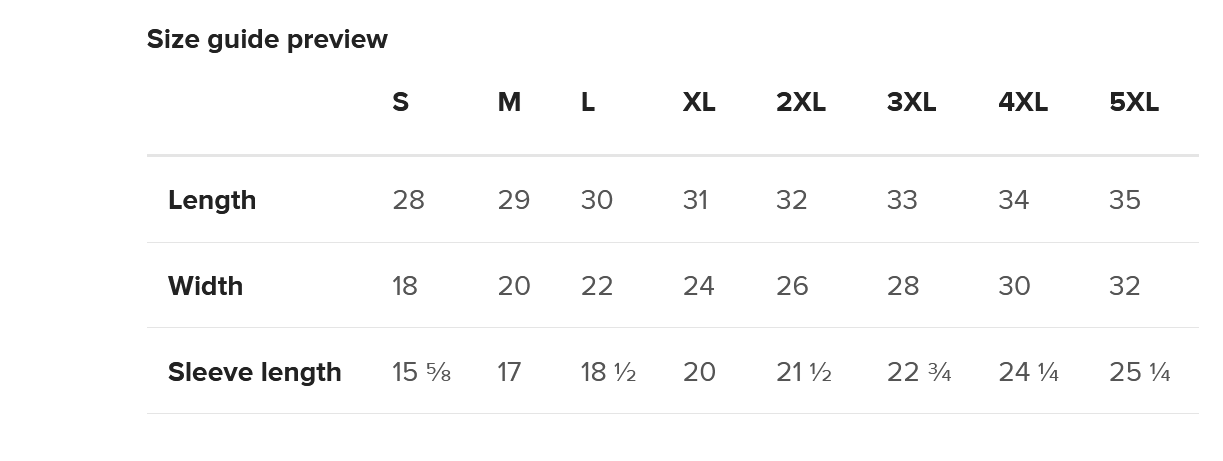This screenshot has height=461, width=1223.
Task: Click the XL column header
Action: (699, 102)
